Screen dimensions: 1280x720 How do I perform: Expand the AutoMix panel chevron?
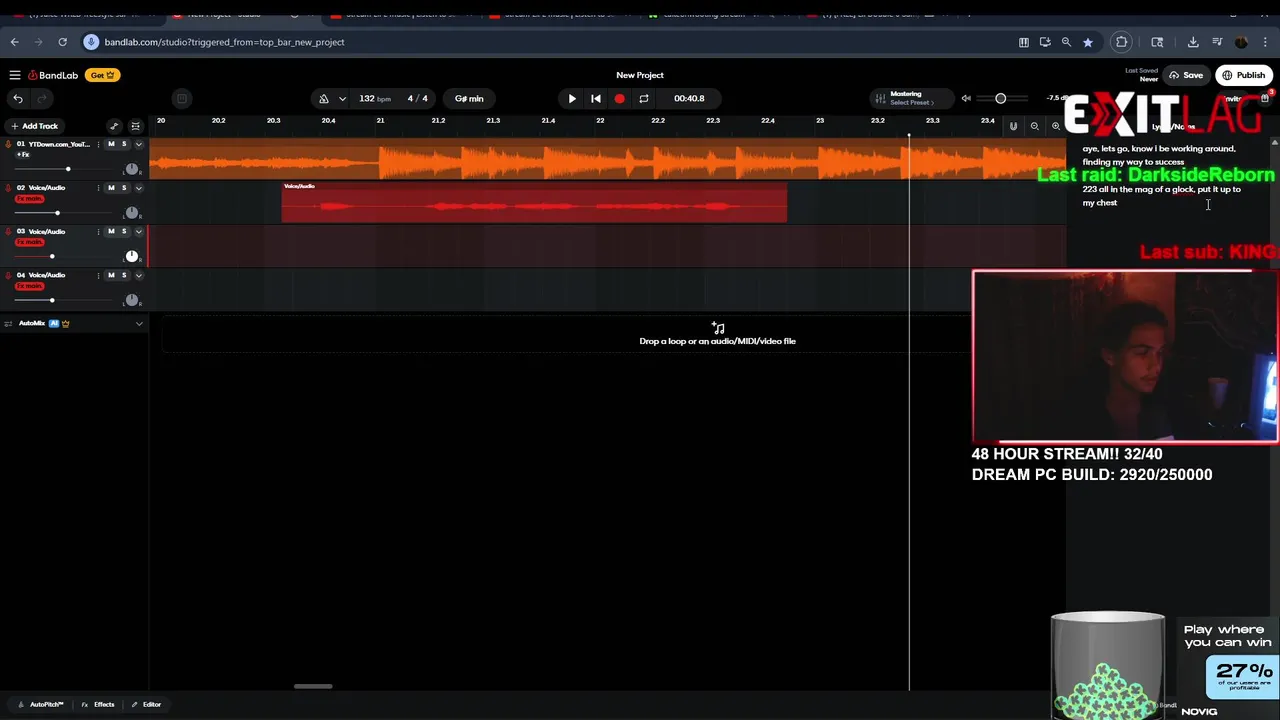139,323
